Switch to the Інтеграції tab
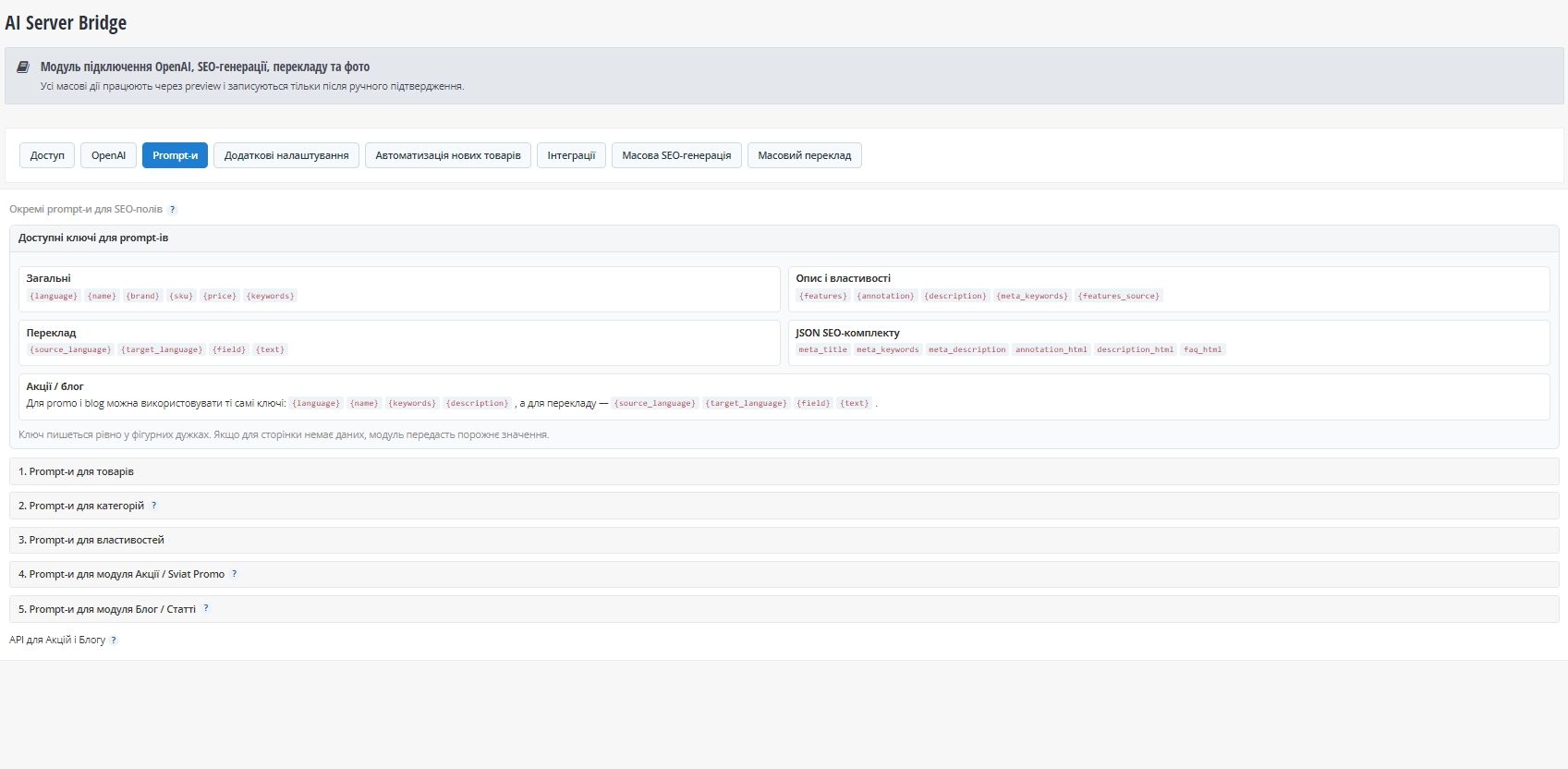The image size is (1568, 769). [571, 155]
